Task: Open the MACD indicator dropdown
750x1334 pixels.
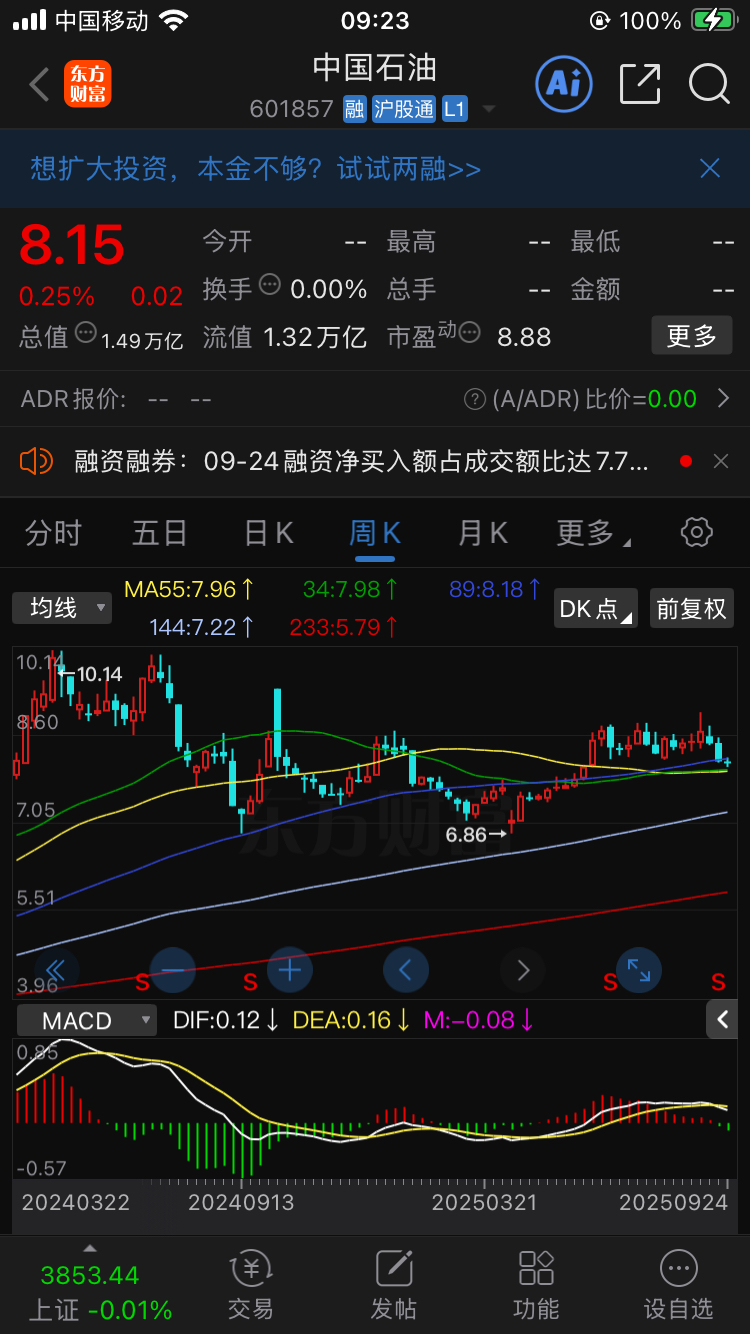Action: (86, 1020)
